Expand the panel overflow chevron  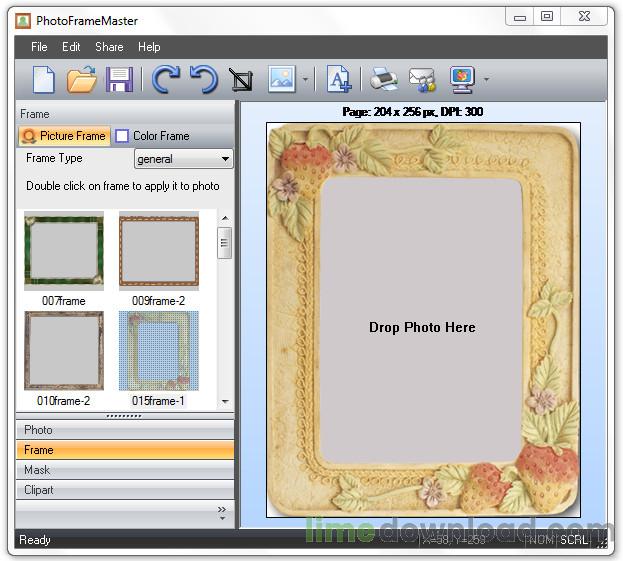pos(222,512)
